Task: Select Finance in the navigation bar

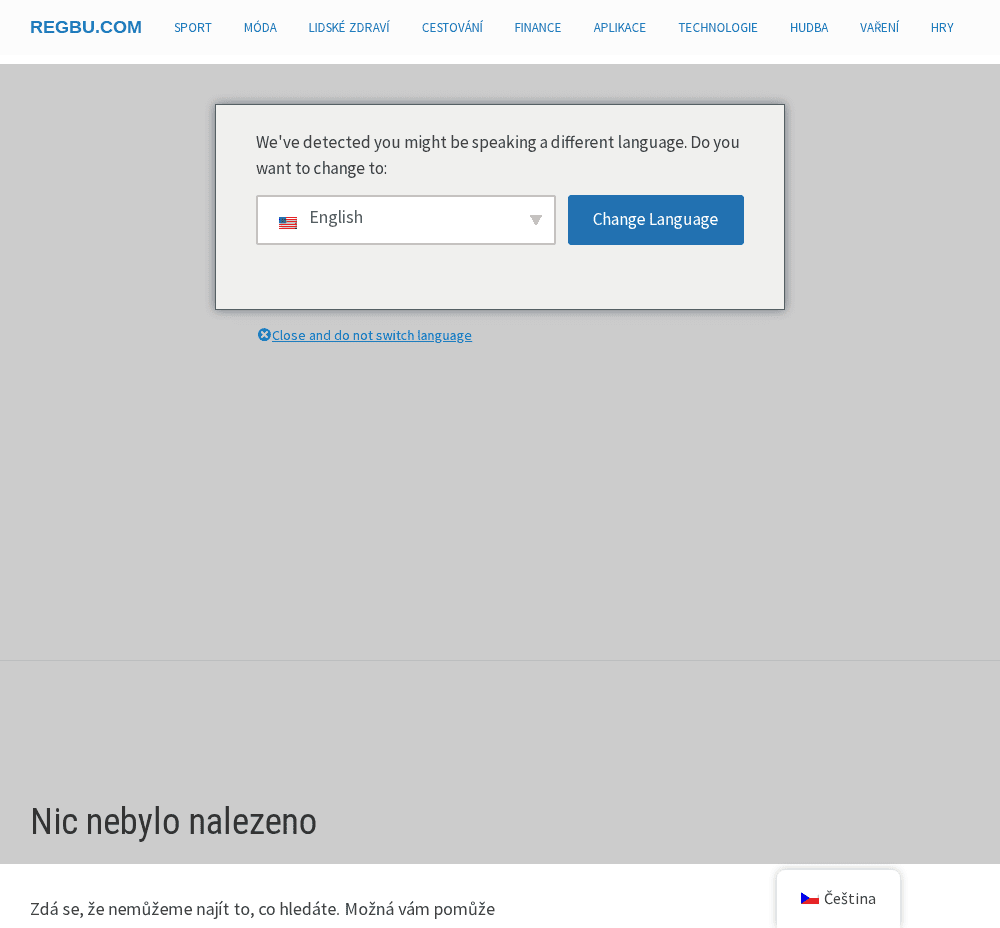Action: point(538,28)
